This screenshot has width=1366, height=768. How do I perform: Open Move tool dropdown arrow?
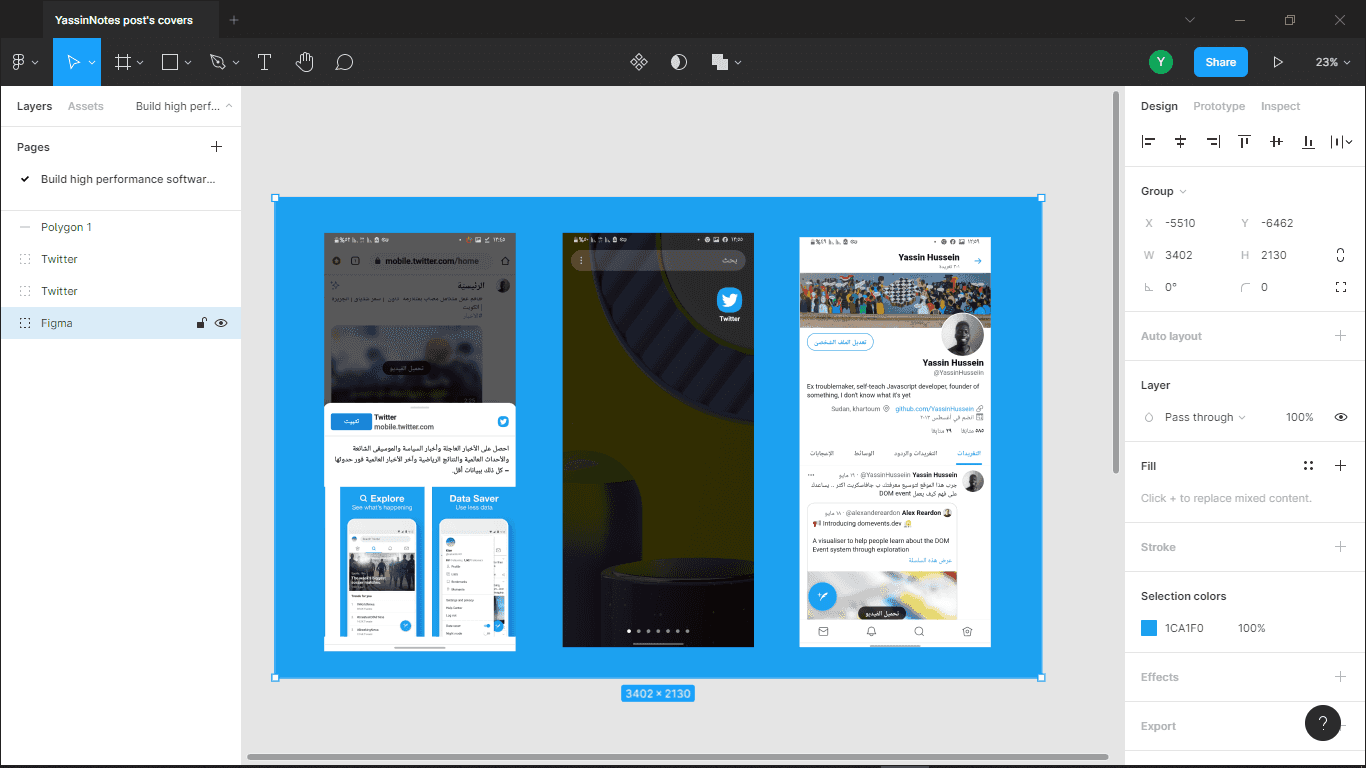pyautogui.click(x=92, y=62)
